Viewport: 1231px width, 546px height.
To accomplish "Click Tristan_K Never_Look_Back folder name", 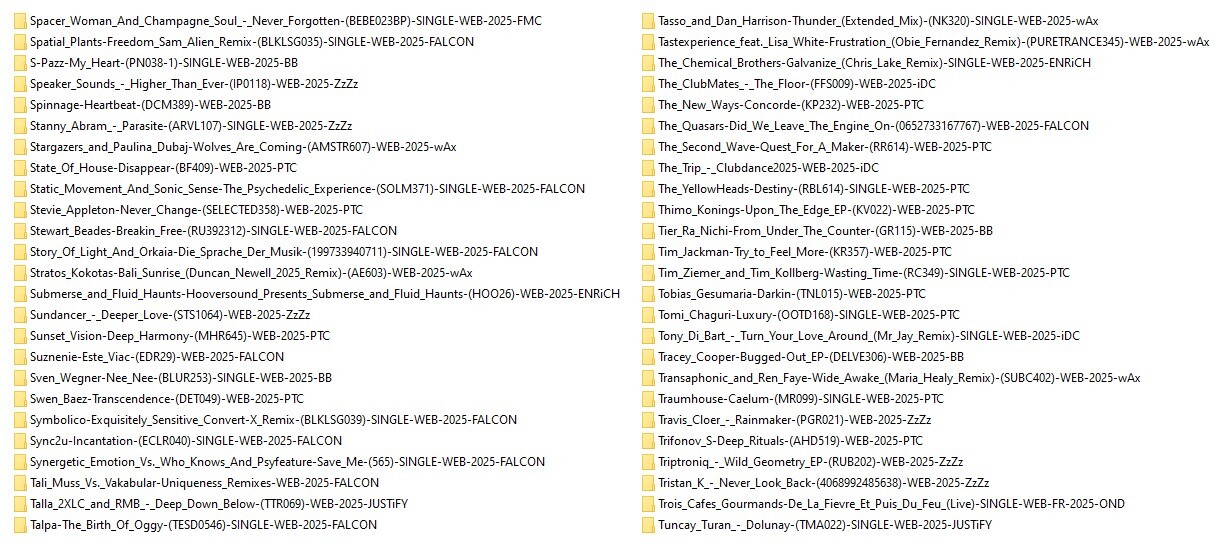I will point(824,482).
